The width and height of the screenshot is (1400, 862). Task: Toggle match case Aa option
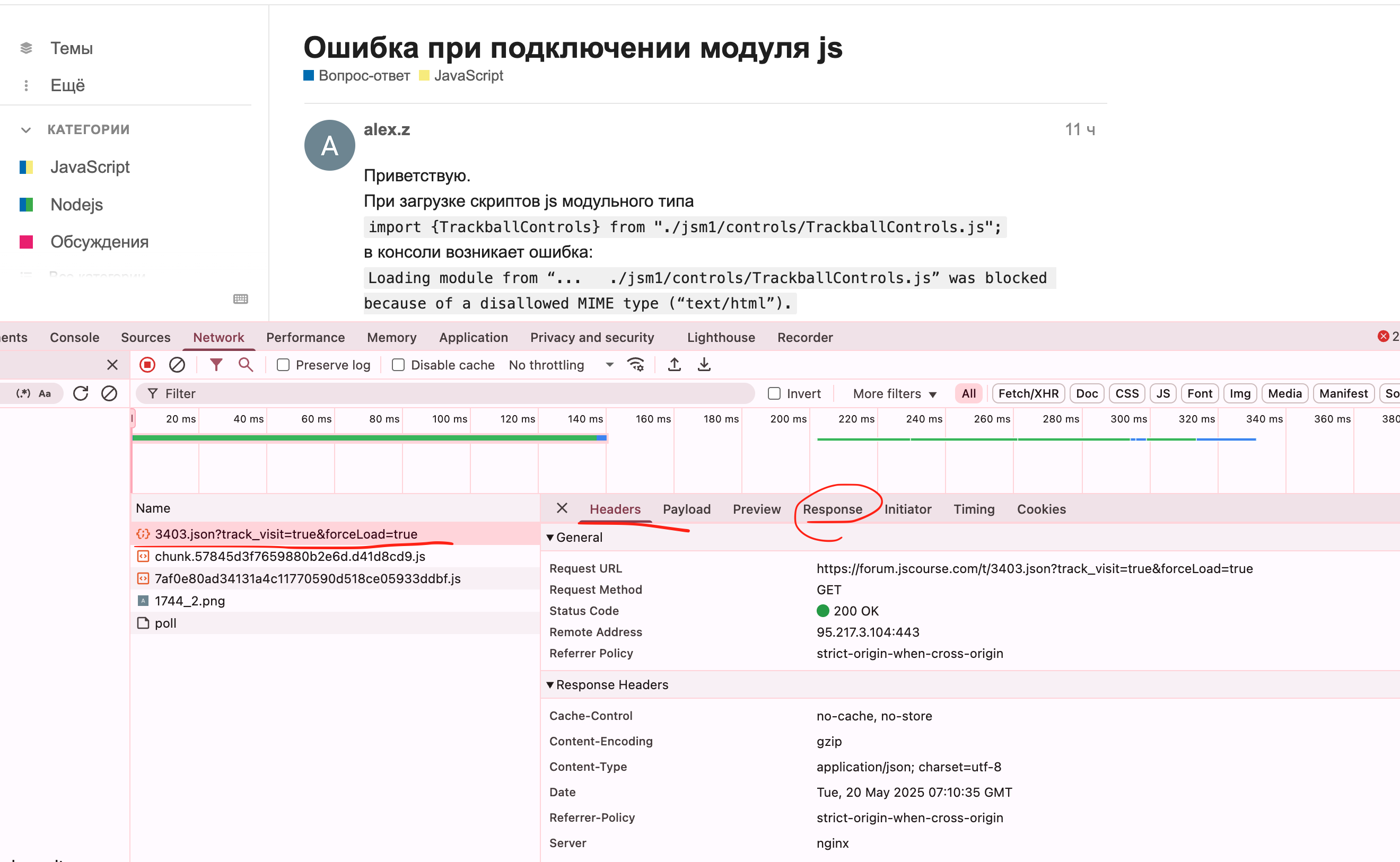(45, 393)
